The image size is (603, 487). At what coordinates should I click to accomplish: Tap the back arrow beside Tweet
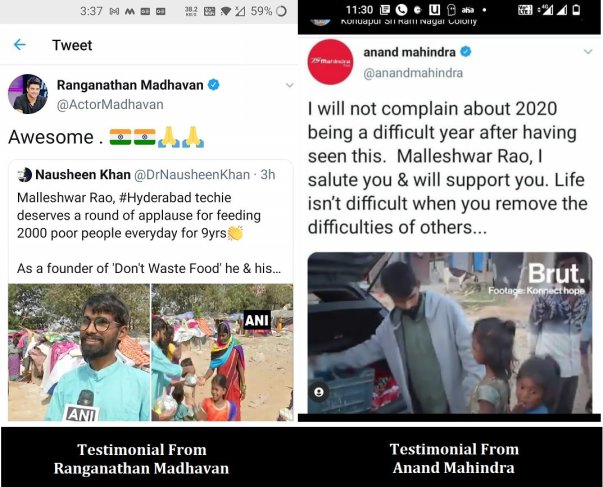coord(19,45)
